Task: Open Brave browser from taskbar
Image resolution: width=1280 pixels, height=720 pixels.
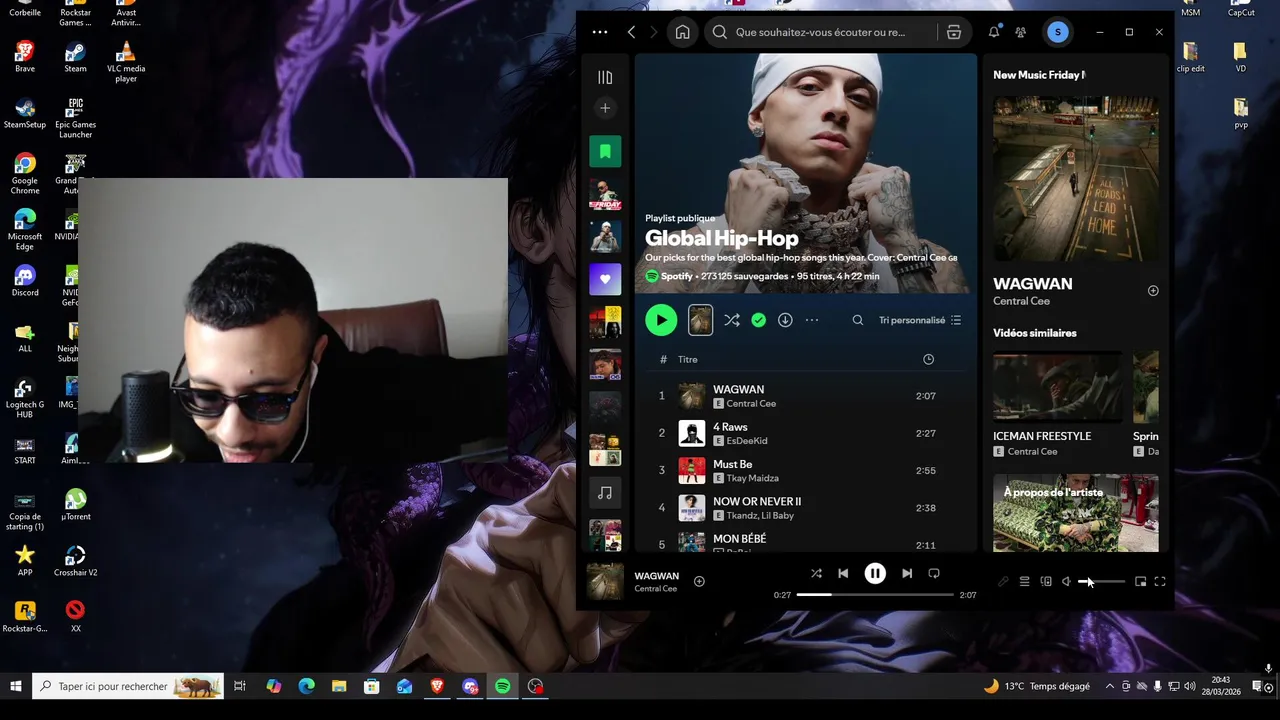Action: [x=437, y=686]
